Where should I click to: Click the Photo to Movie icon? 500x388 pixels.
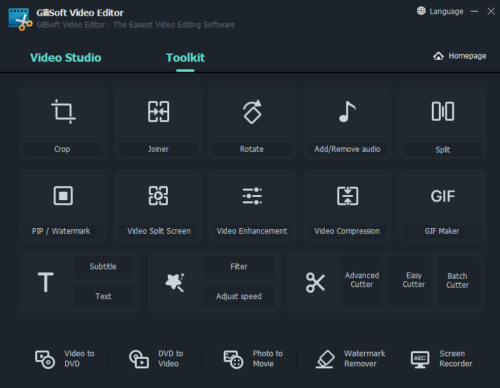click(233, 359)
